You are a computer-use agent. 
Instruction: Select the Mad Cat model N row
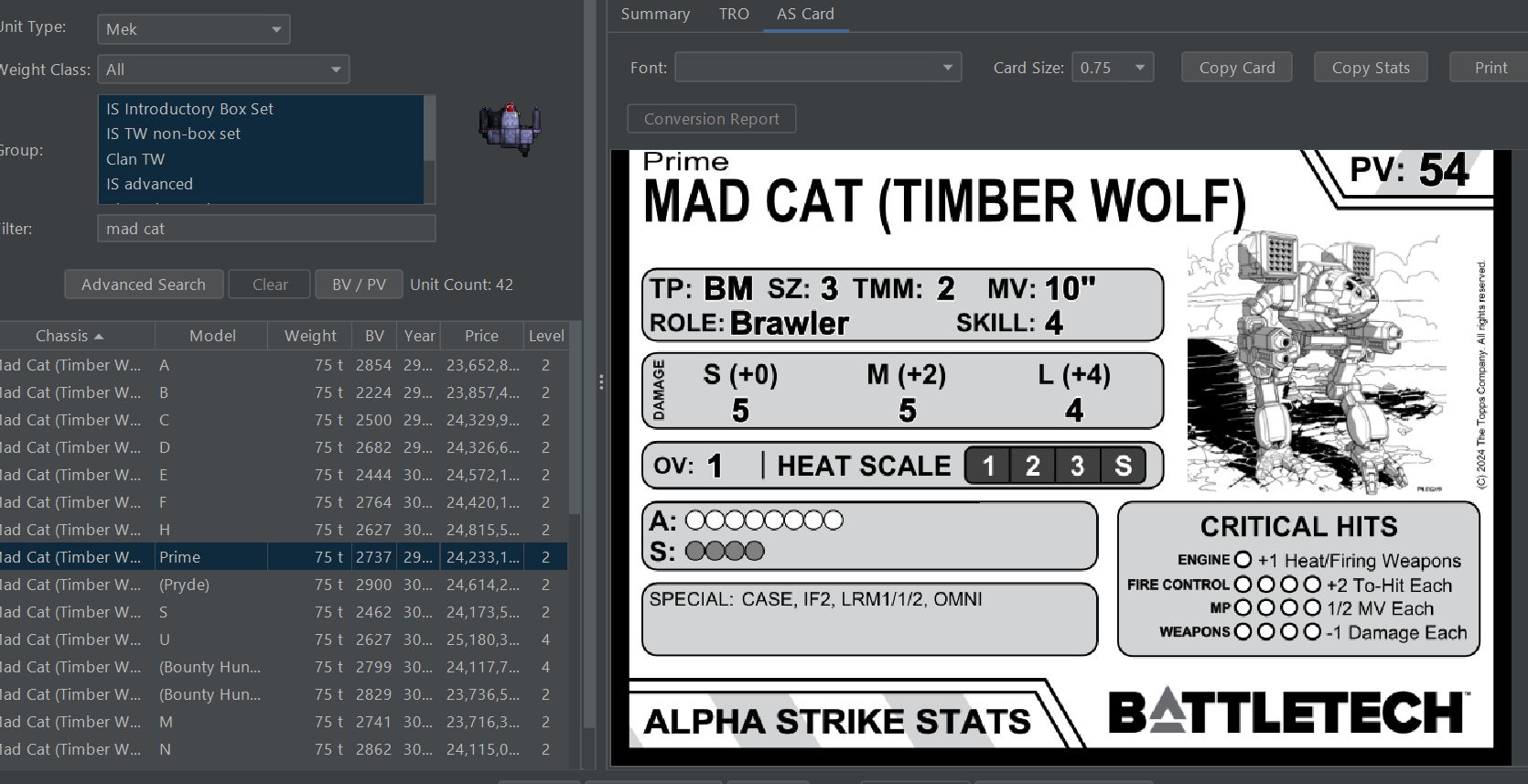coord(284,749)
